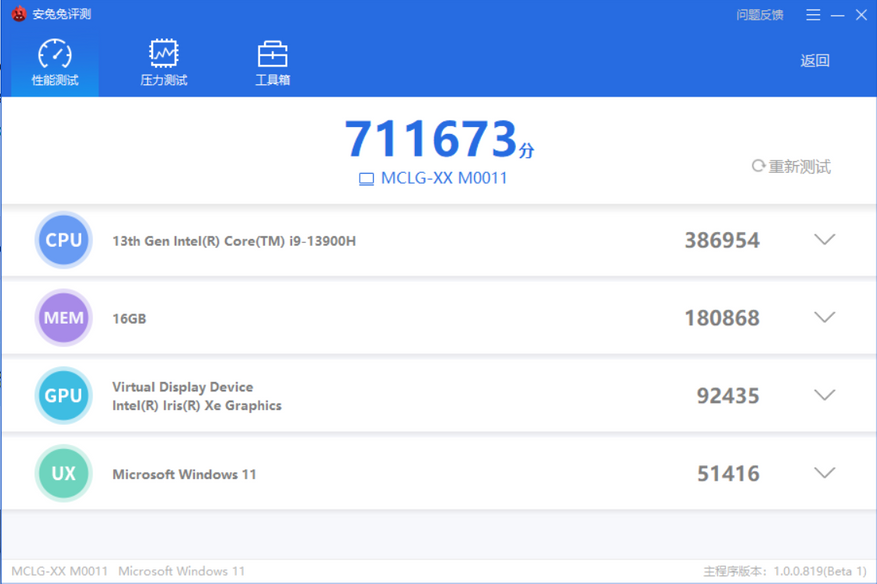Expand the MEM 16GB score chevron
Screen dimensions: 877x584
click(x=824, y=317)
